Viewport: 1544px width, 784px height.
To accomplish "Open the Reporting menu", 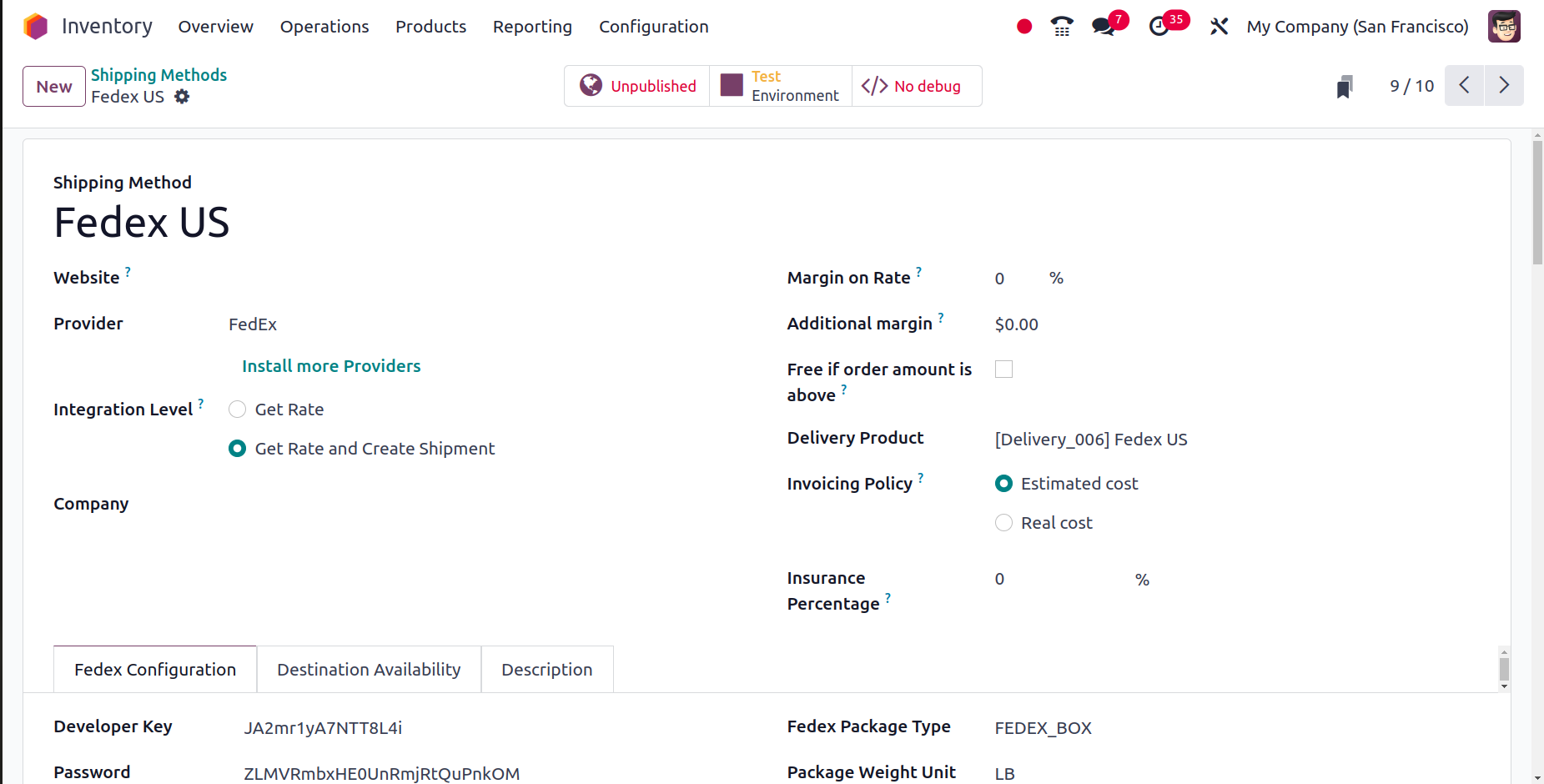I will [x=532, y=27].
